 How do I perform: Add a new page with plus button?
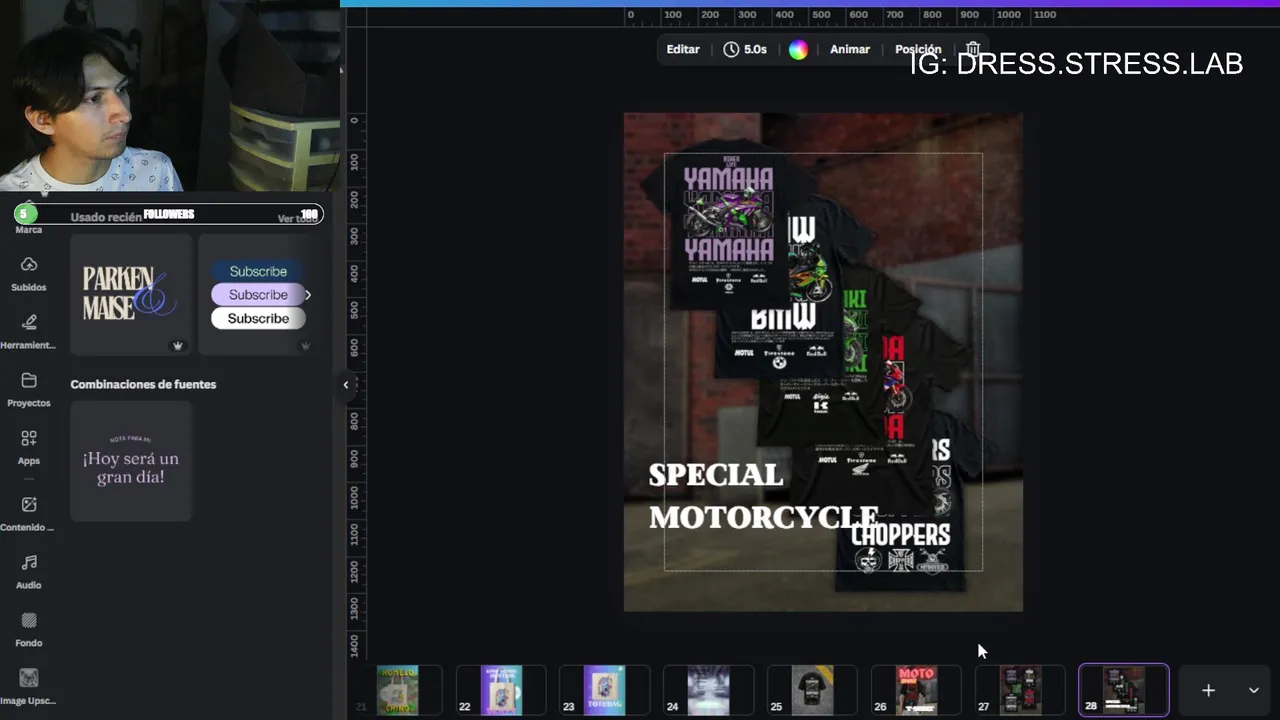[1208, 690]
